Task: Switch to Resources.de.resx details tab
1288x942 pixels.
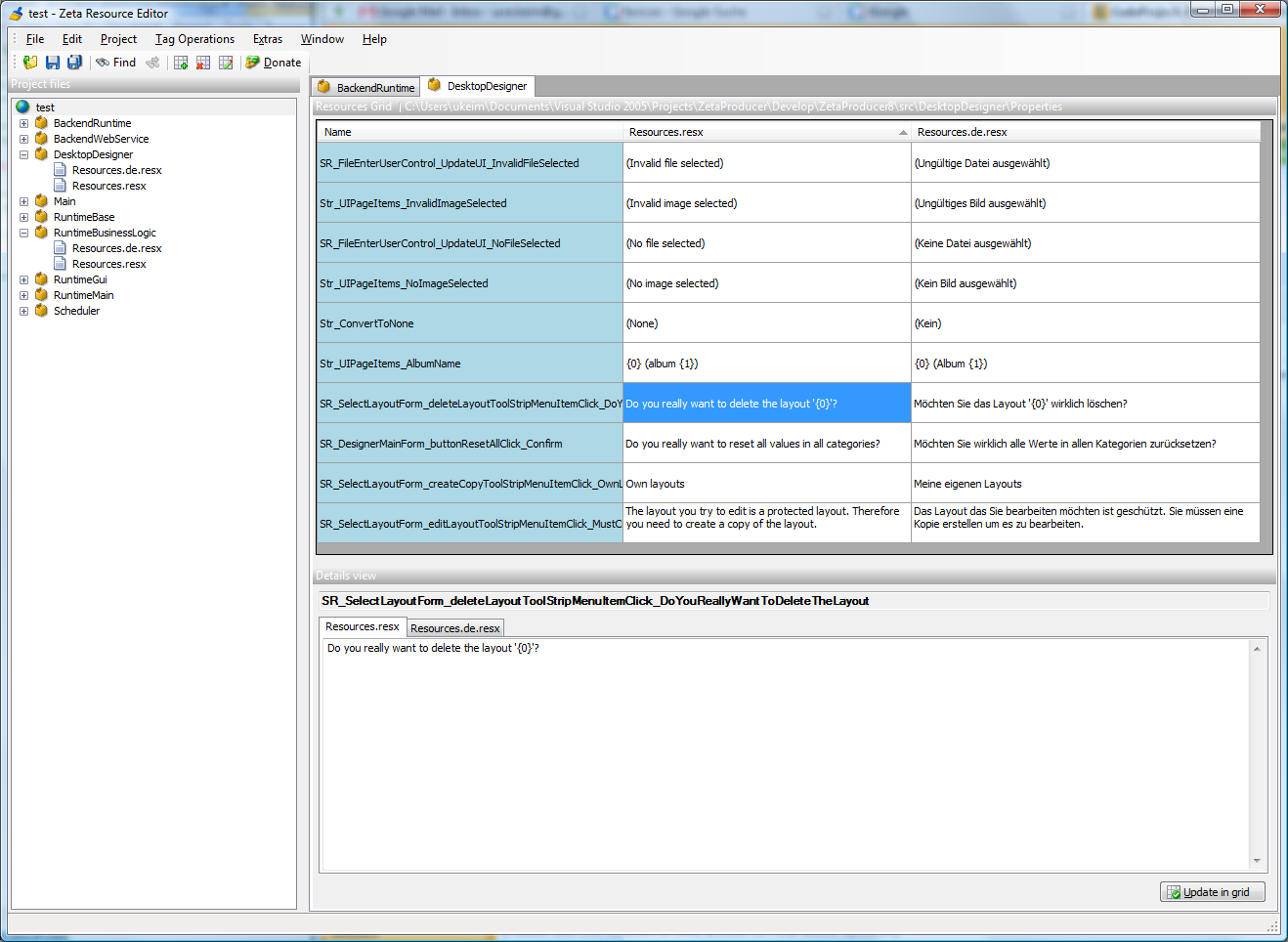Action: [455, 628]
